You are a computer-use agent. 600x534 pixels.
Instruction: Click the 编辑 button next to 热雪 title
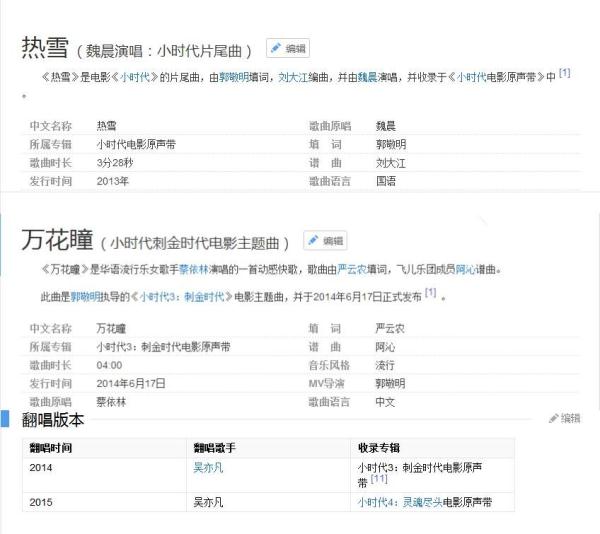point(288,48)
